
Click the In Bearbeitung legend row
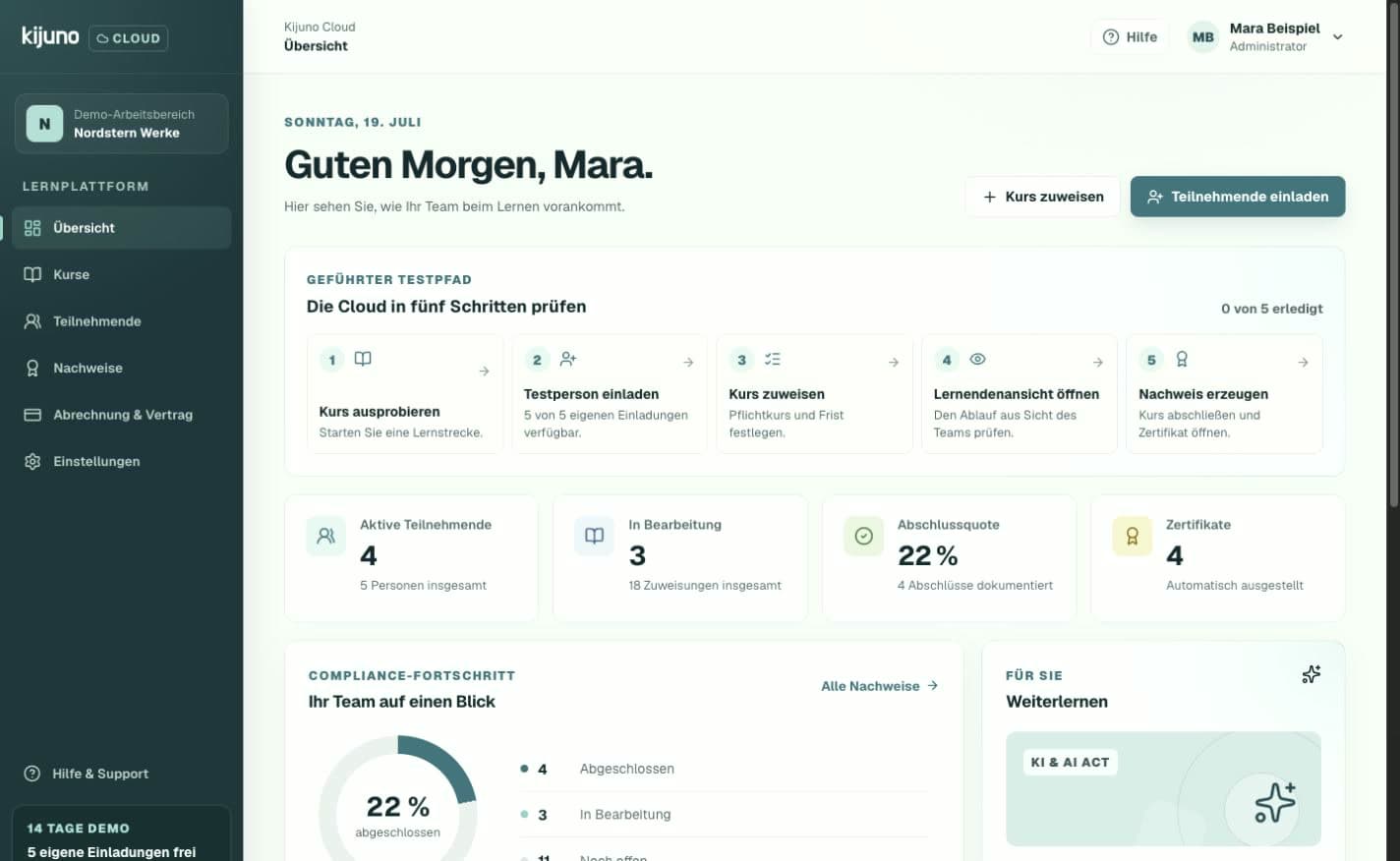click(x=724, y=815)
